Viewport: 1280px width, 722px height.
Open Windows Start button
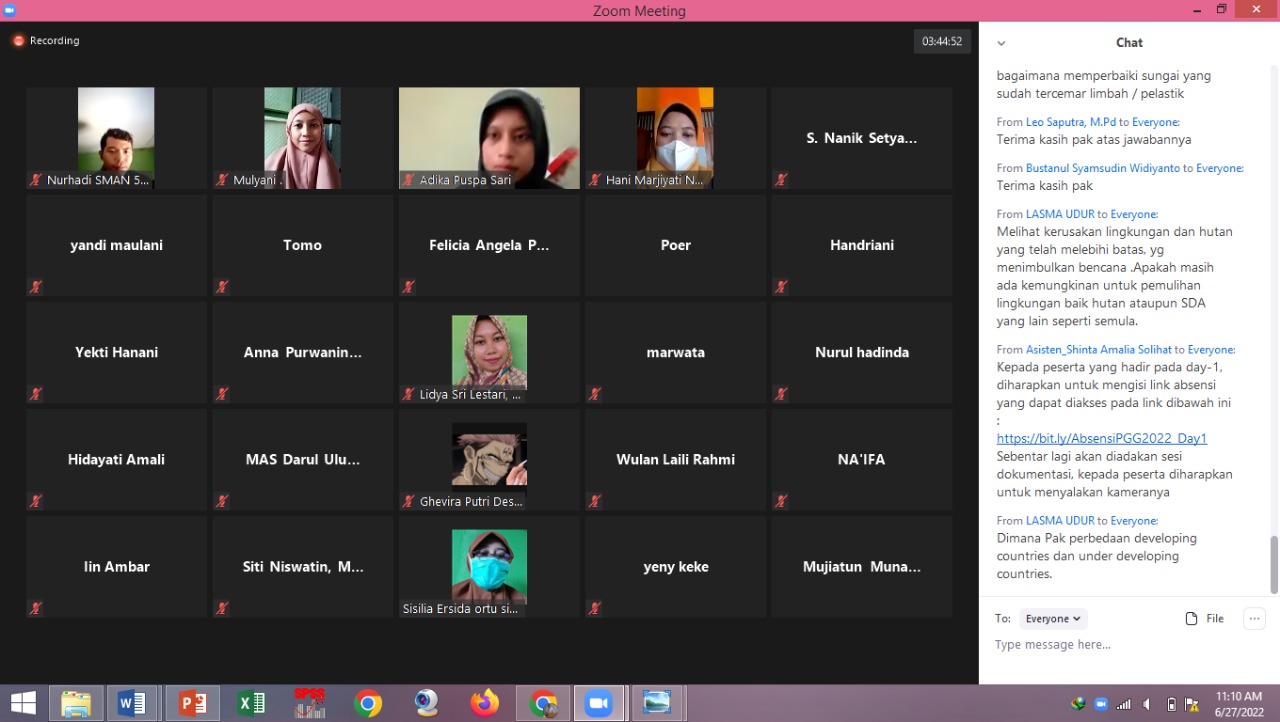(x=23, y=703)
